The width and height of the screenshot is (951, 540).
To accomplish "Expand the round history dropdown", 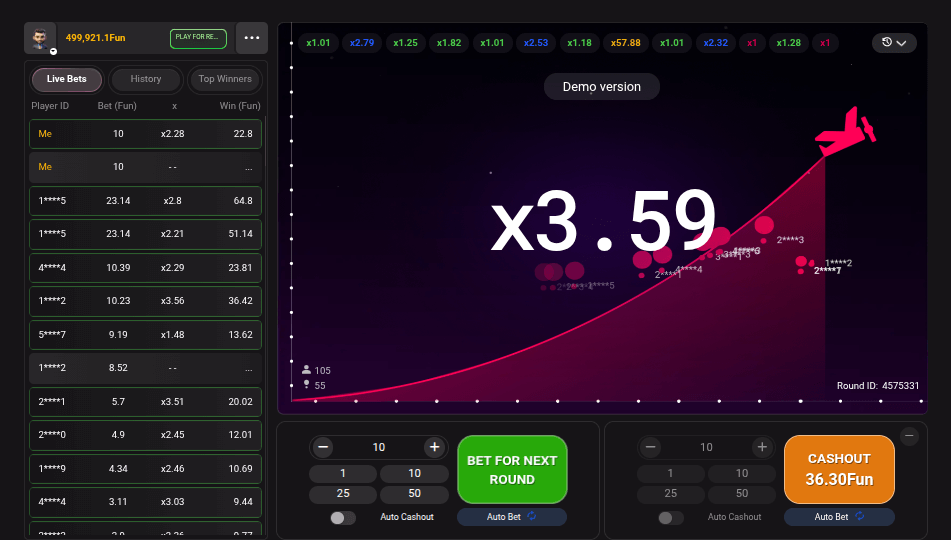I will point(894,43).
